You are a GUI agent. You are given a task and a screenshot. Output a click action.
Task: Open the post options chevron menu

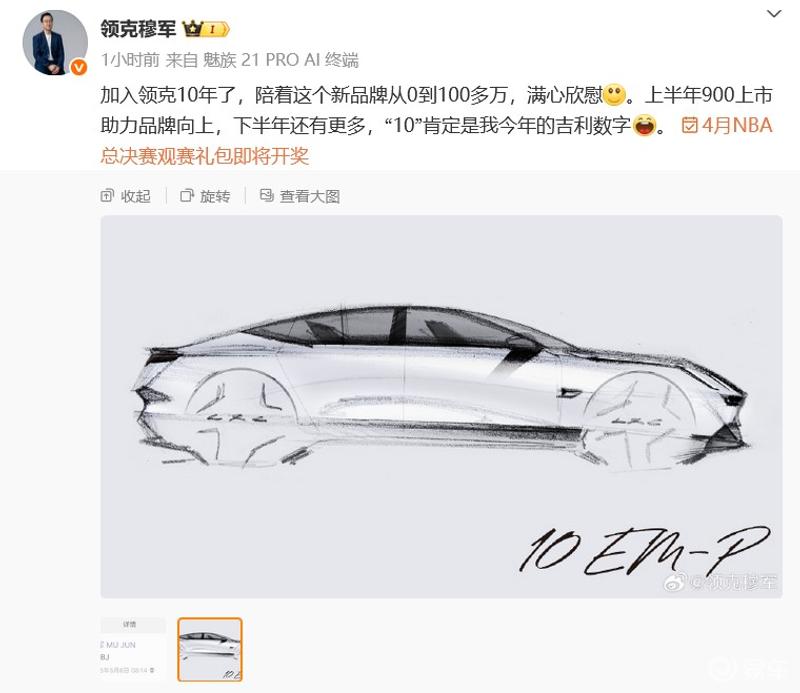pyautogui.click(x=774, y=14)
